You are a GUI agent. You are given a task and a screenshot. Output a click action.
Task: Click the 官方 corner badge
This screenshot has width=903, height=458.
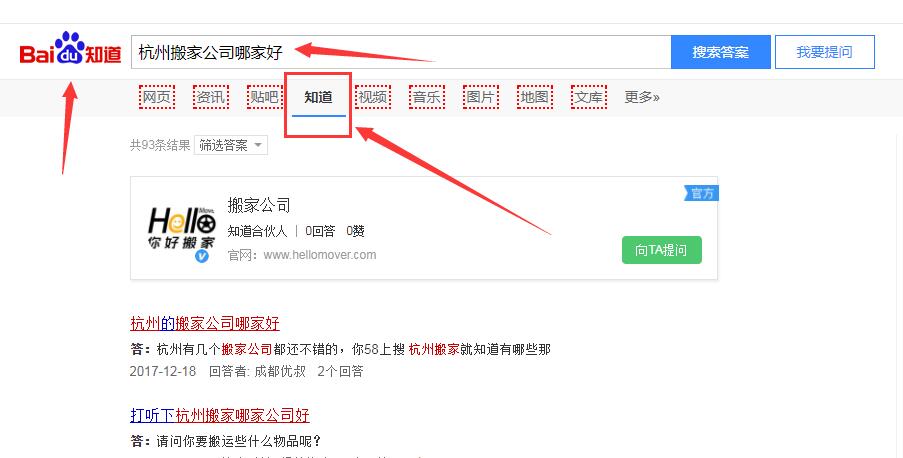pos(702,193)
